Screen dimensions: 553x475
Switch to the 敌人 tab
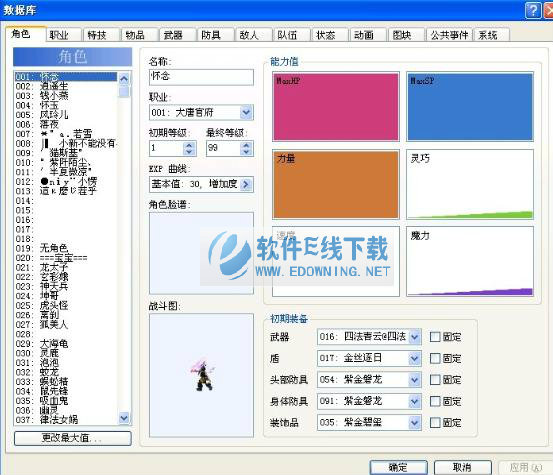254,35
